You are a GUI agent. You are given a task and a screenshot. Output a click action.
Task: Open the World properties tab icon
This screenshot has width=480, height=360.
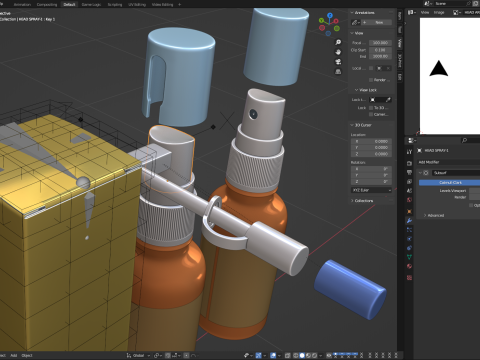point(409,200)
